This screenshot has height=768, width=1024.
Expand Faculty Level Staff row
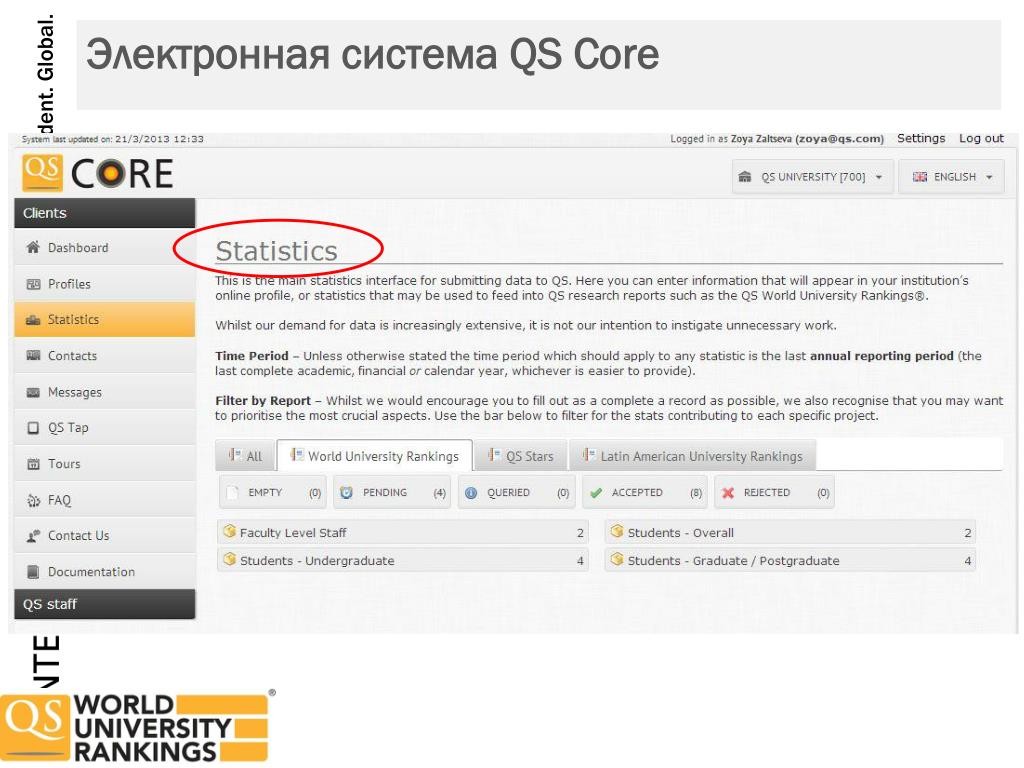pos(403,532)
